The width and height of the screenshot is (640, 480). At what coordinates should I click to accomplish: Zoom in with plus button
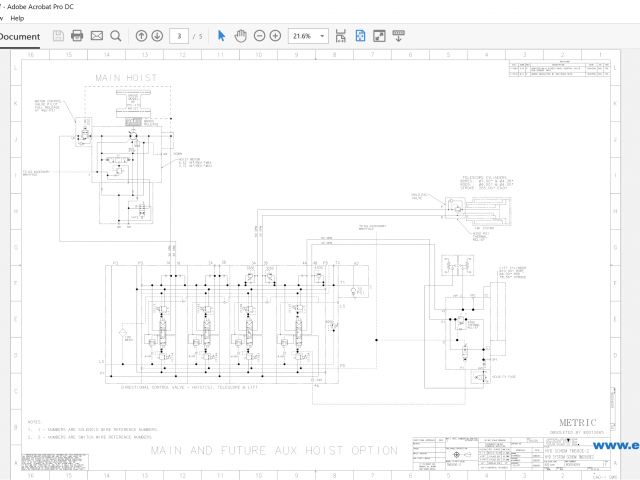pos(276,36)
